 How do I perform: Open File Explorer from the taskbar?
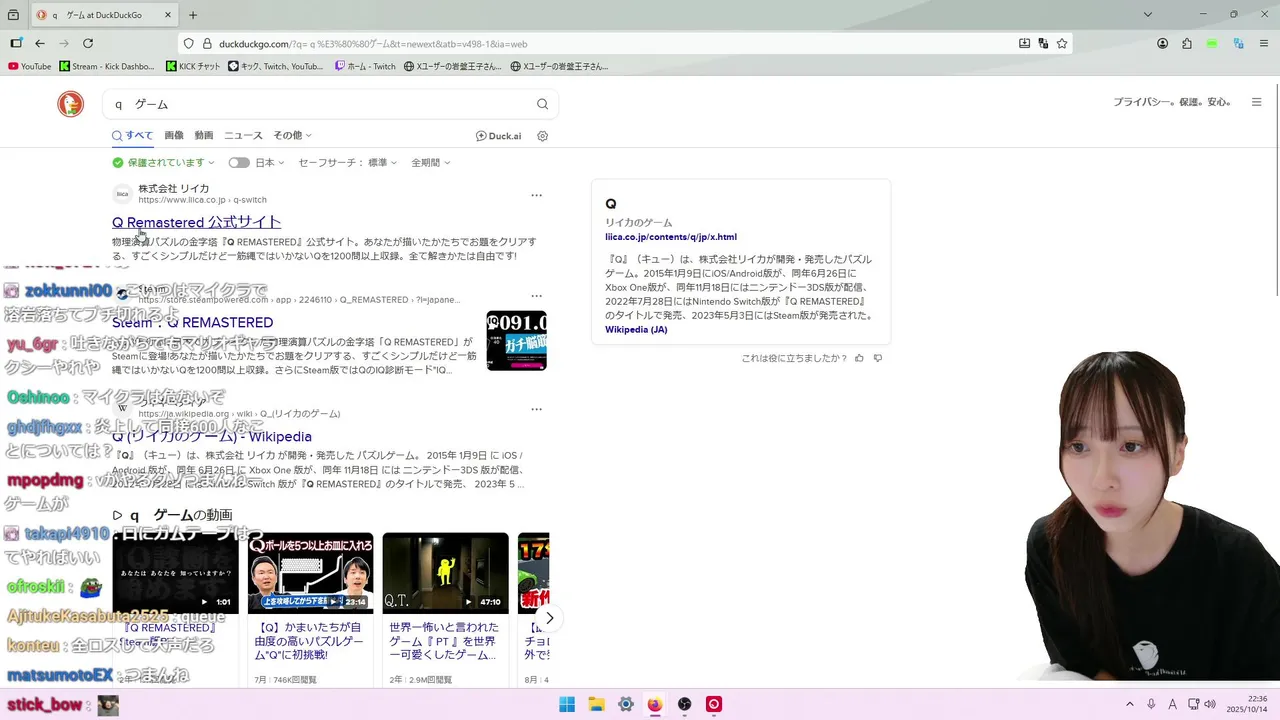[x=596, y=704]
